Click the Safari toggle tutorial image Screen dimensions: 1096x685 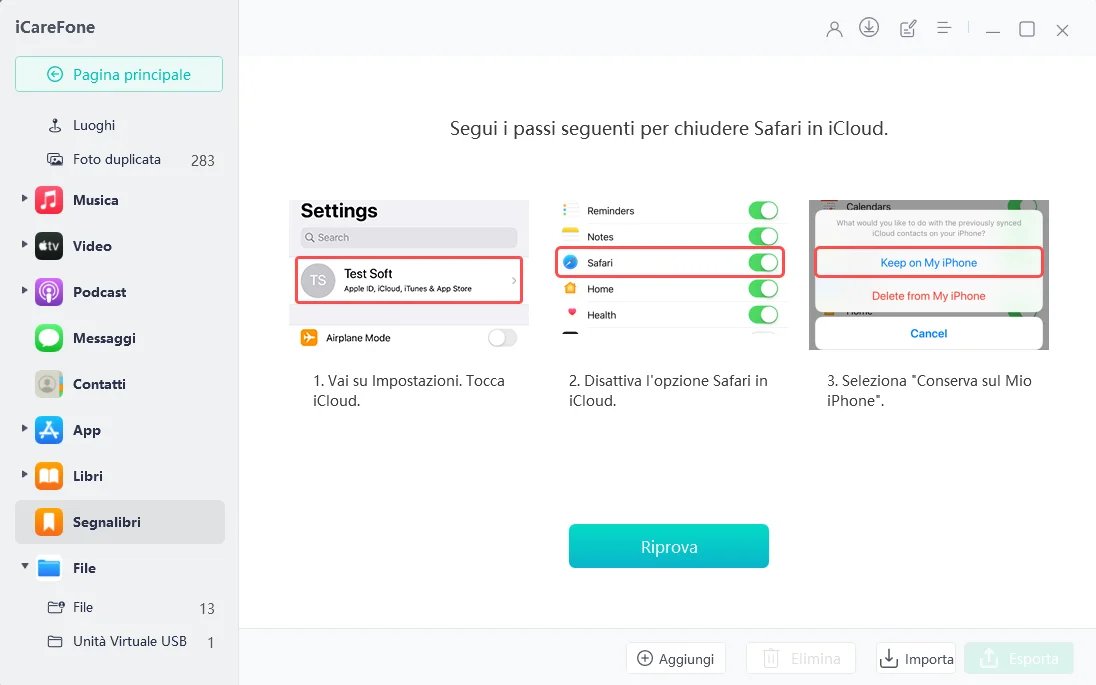pos(671,268)
